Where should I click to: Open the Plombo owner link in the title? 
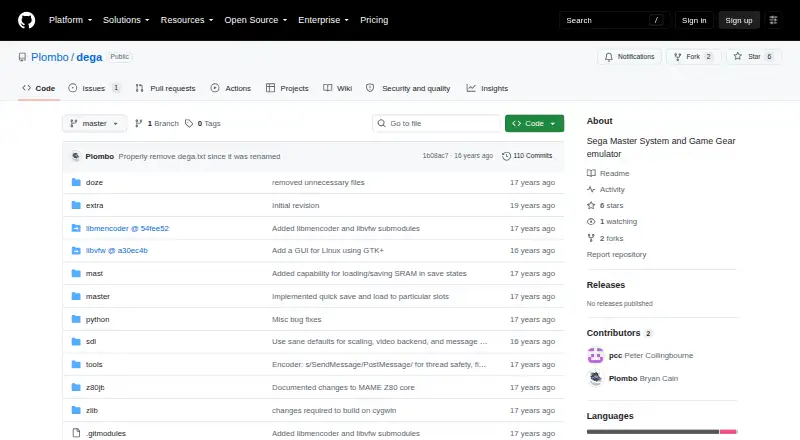coord(49,57)
